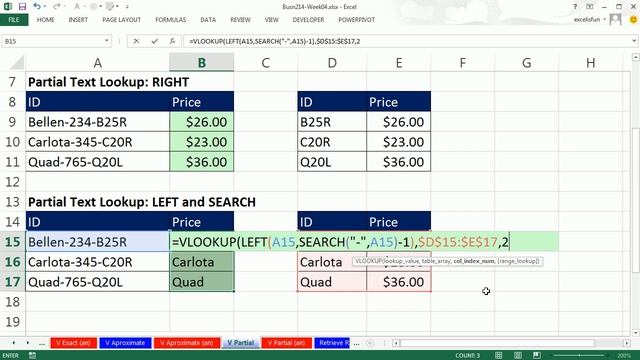Open the REVIEW ribbon tab
640x360 pixels.
240,20
